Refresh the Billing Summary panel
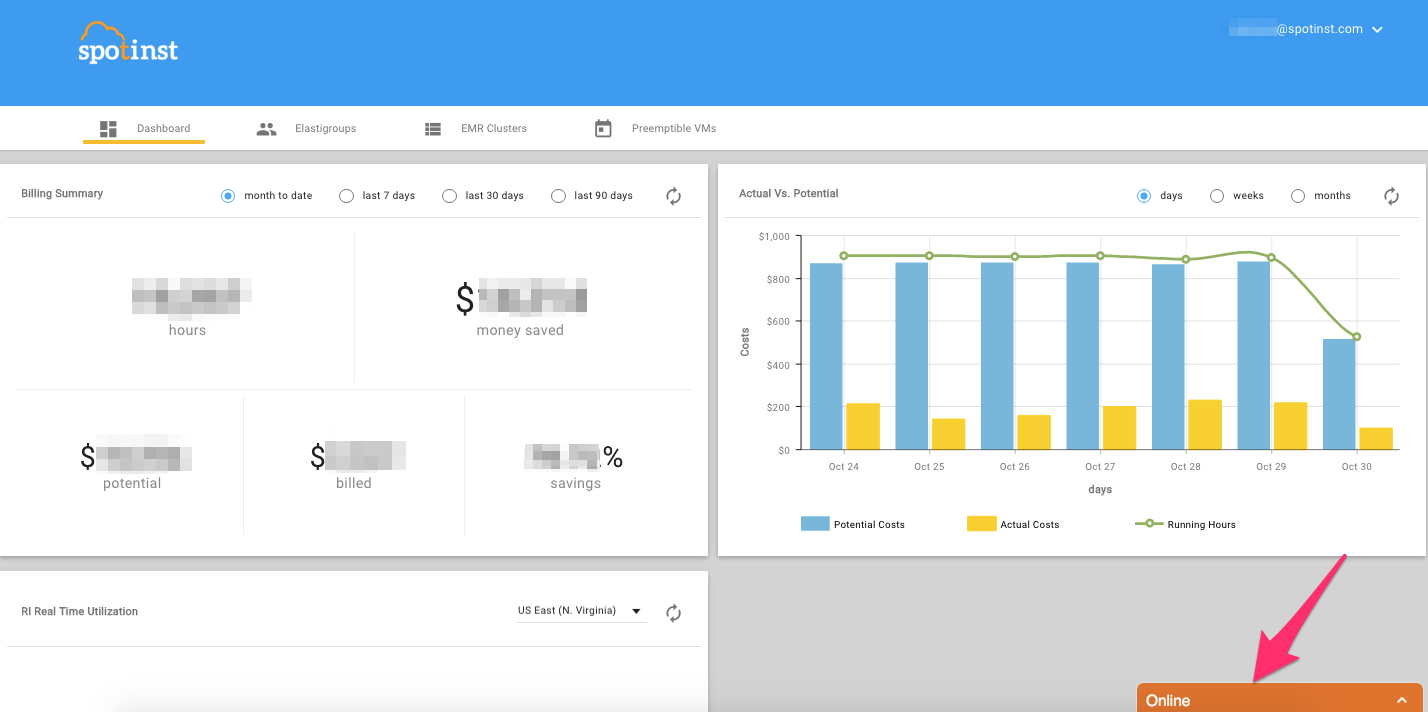 (x=674, y=196)
